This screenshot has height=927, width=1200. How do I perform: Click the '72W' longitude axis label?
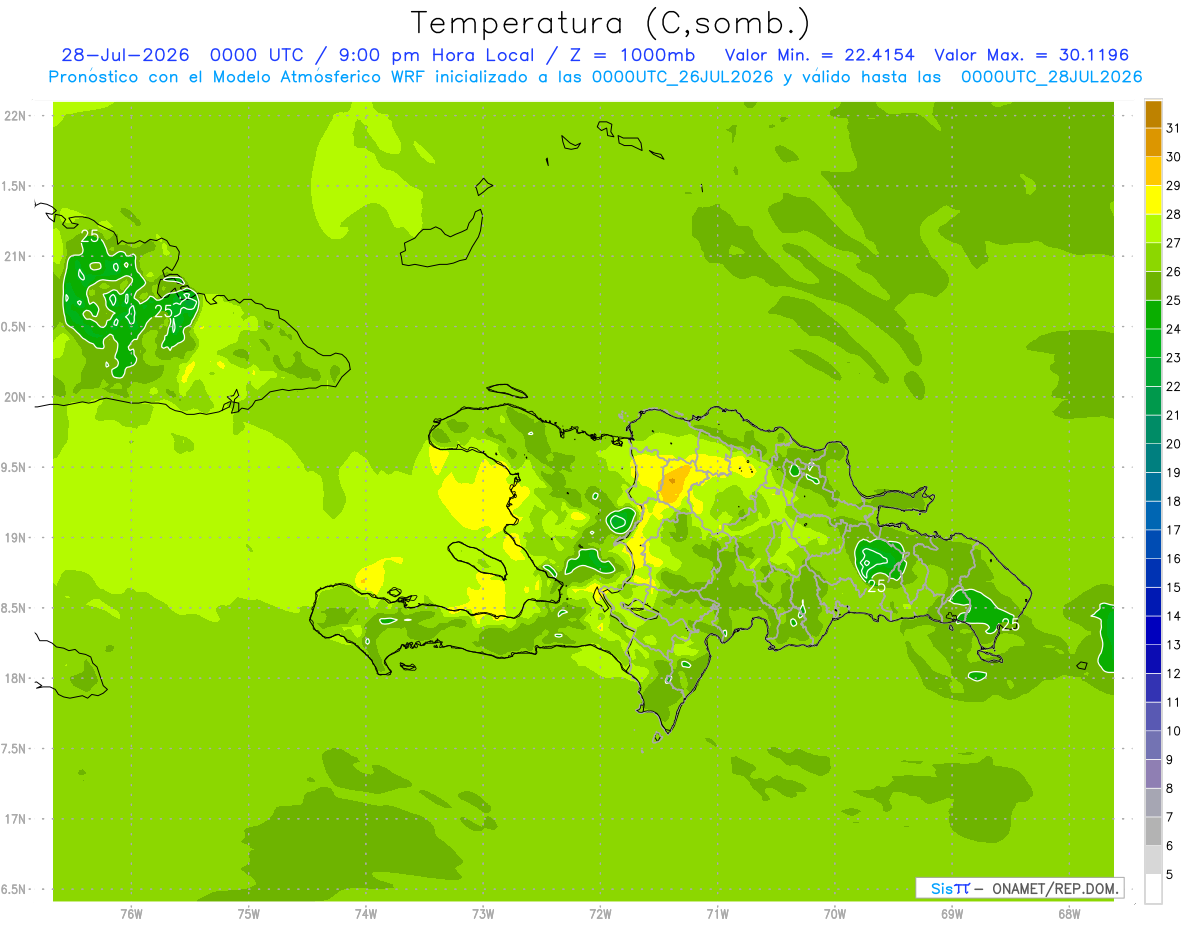point(600,914)
